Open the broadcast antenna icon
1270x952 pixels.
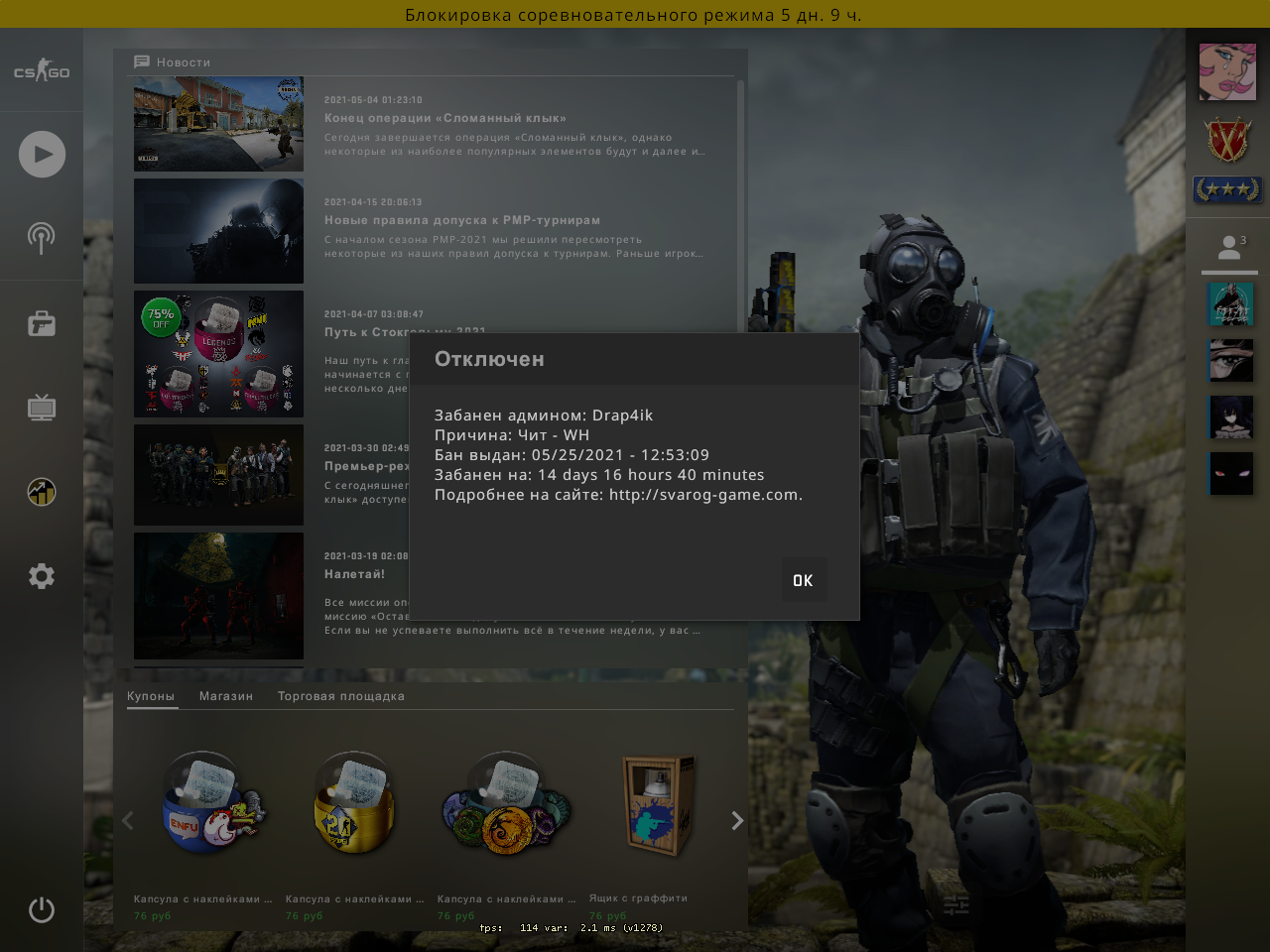coord(42,237)
